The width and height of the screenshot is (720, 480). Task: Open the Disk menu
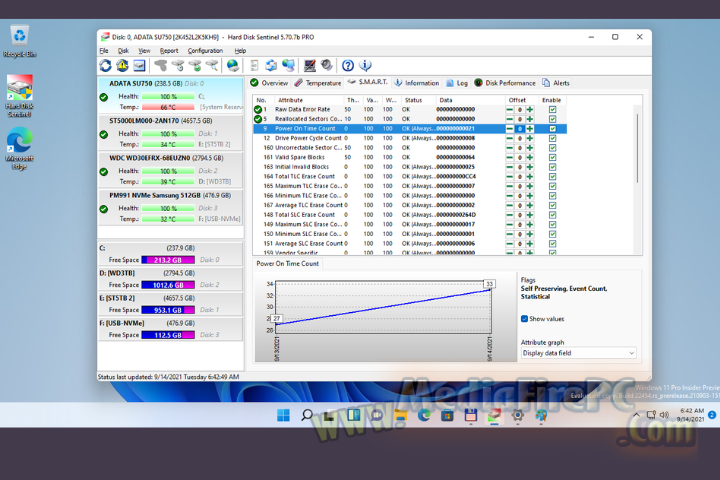coord(123,51)
